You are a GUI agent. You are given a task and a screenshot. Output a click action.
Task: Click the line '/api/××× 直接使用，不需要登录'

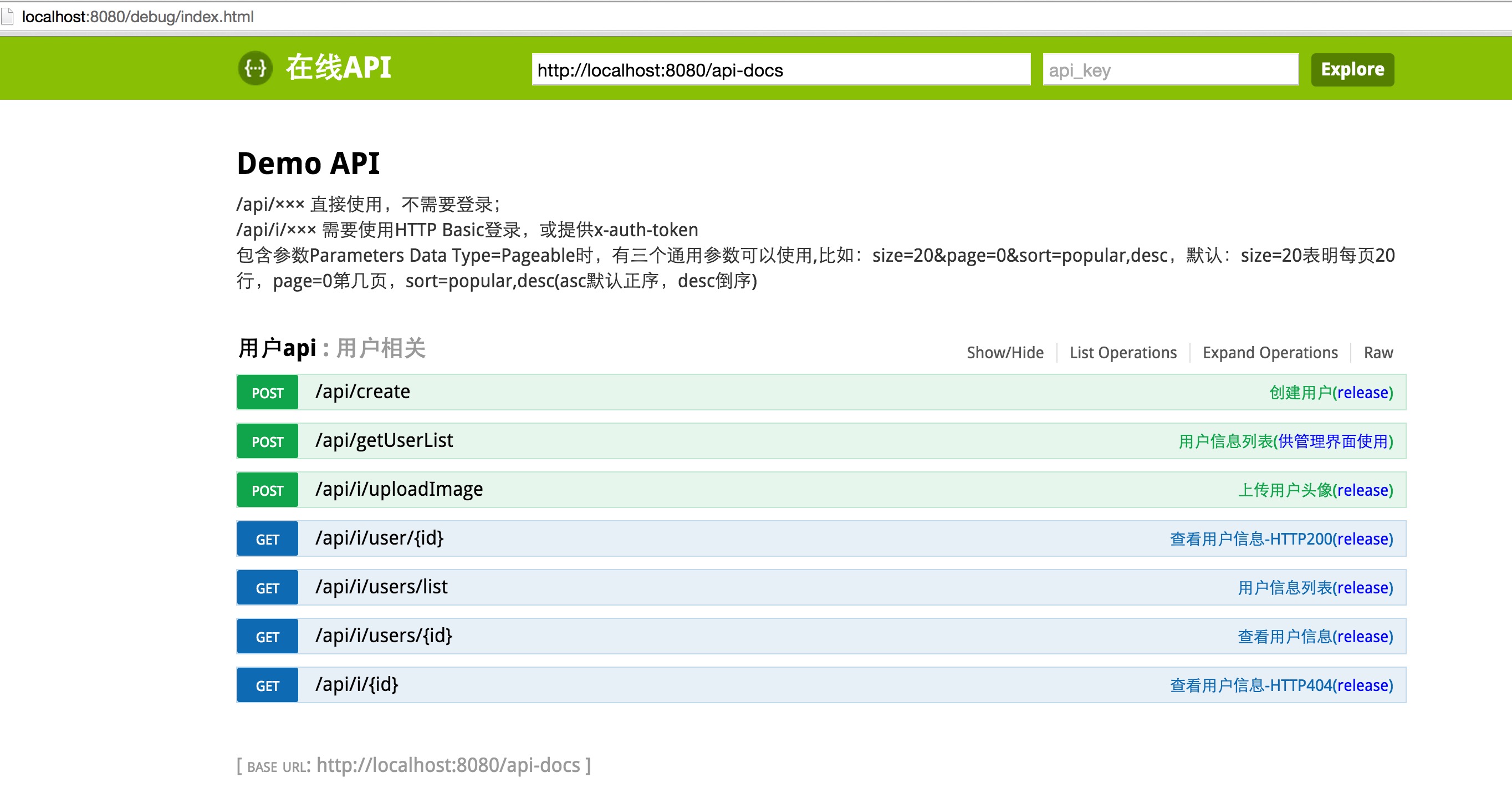pos(369,205)
